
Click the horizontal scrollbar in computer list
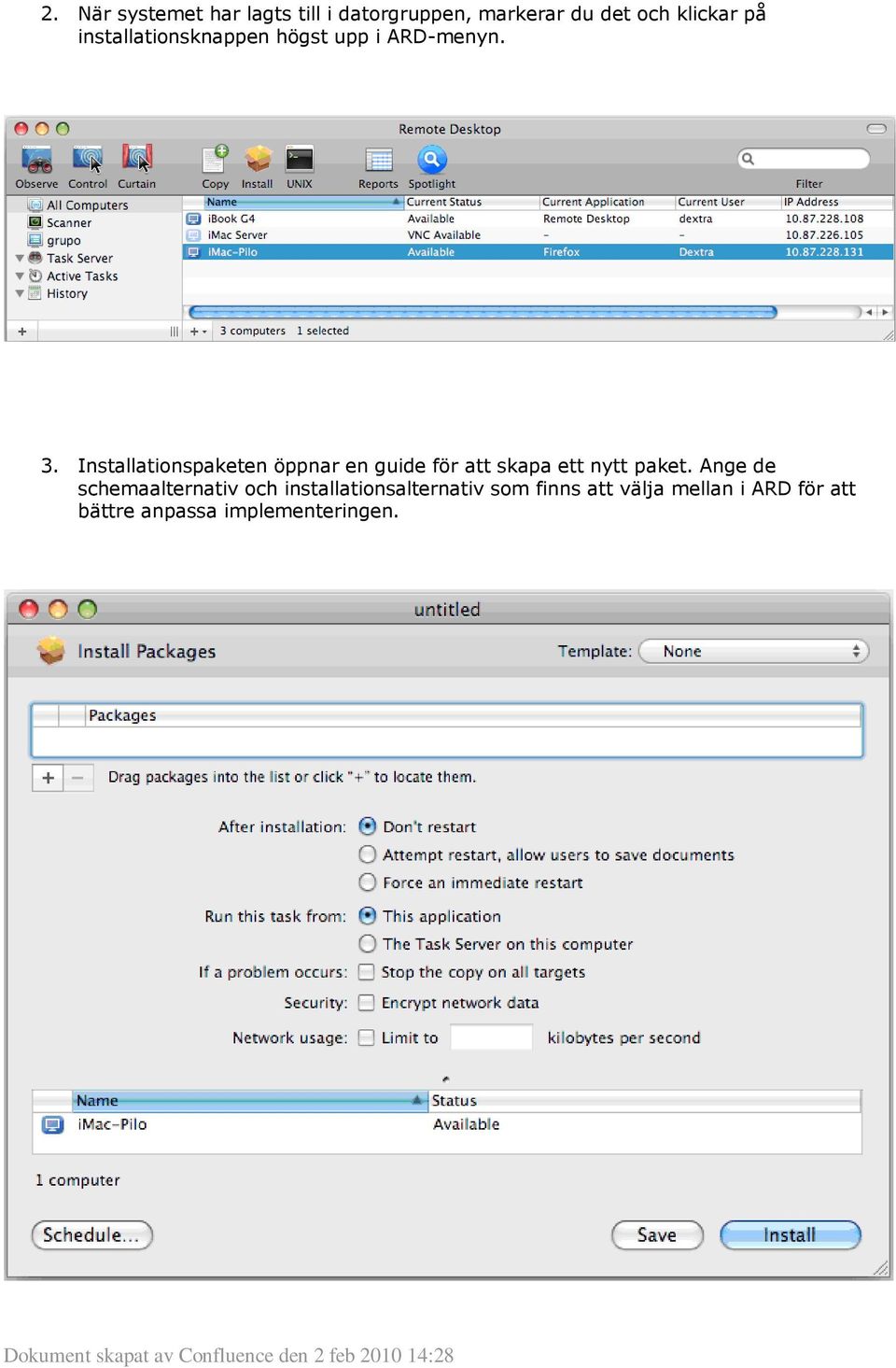[x=483, y=312]
